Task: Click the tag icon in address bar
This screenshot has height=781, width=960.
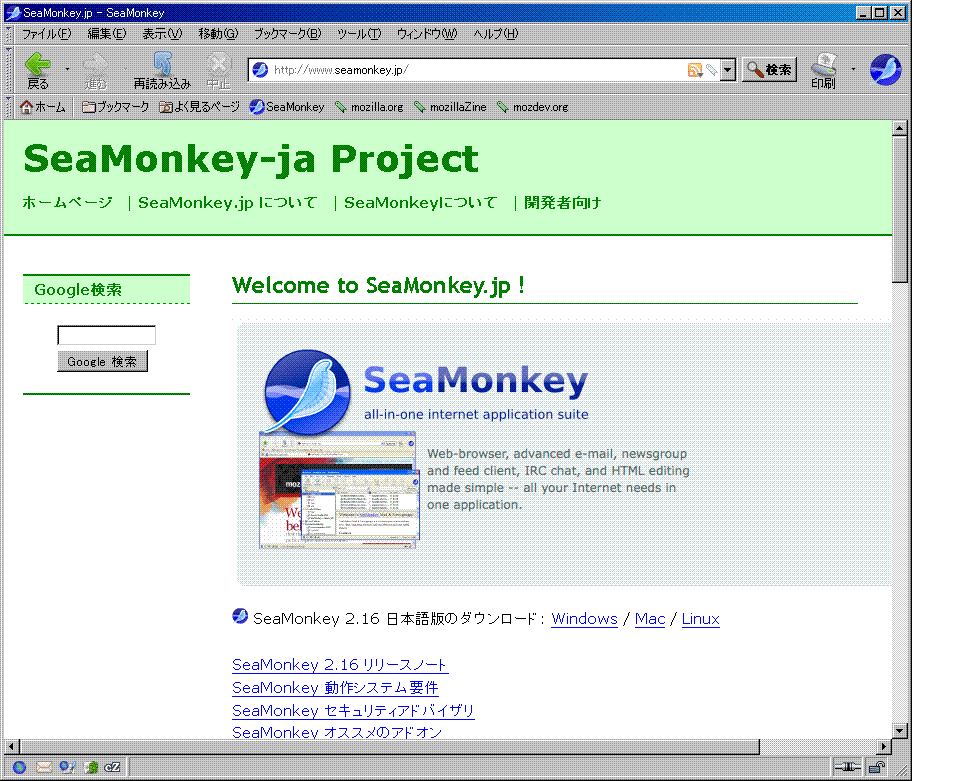Action: [711, 70]
